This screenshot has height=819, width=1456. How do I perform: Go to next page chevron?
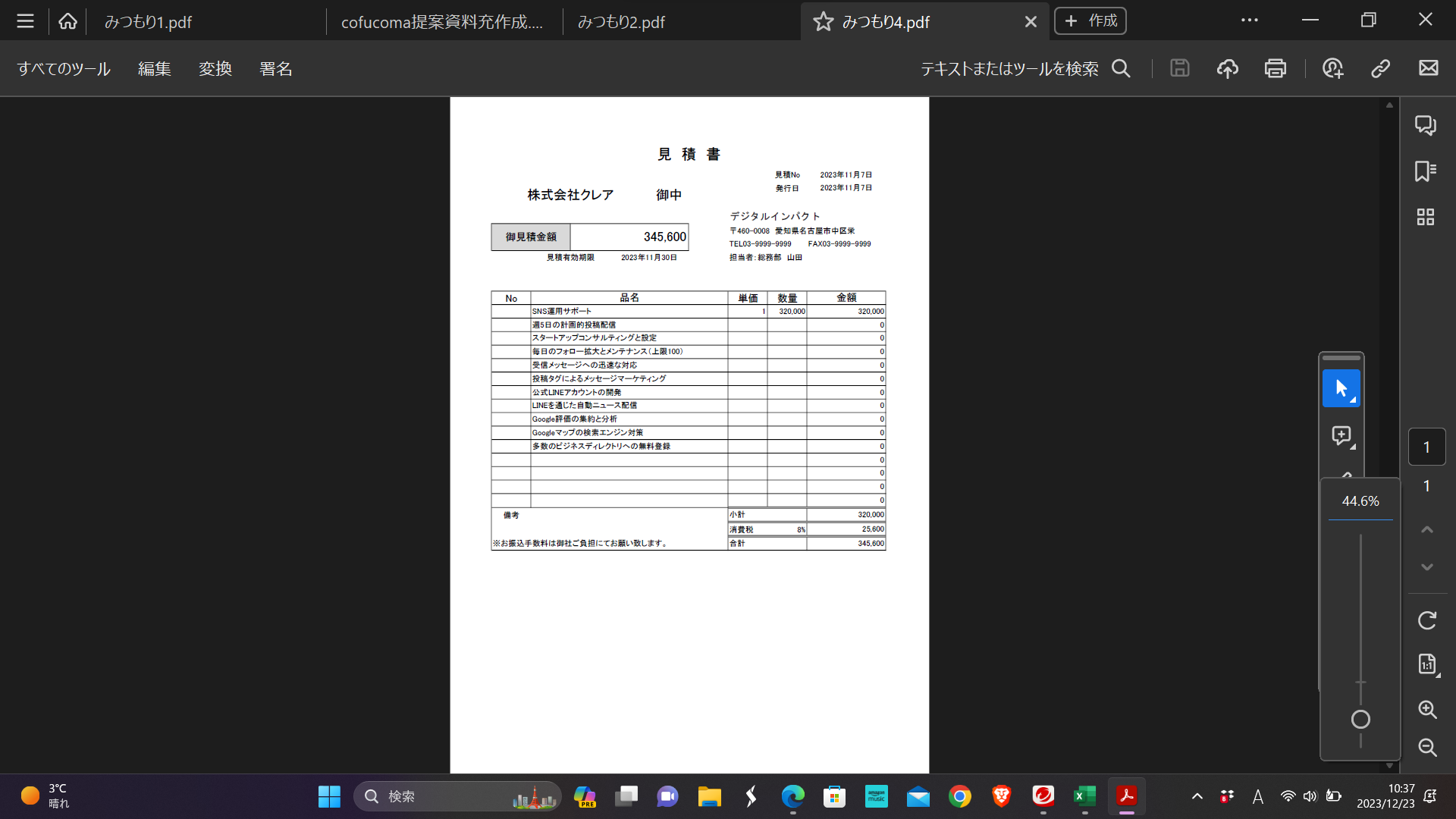(1426, 567)
